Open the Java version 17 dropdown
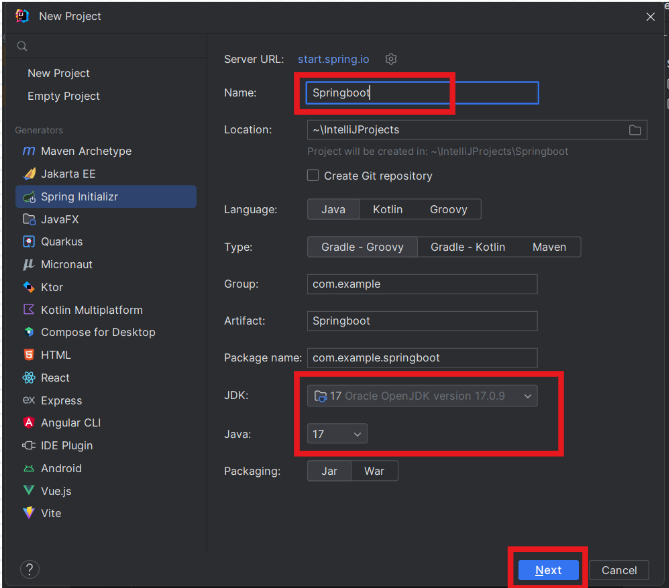Viewport: 669px width, 588px height. pyautogui.click(x=337, y=434)
